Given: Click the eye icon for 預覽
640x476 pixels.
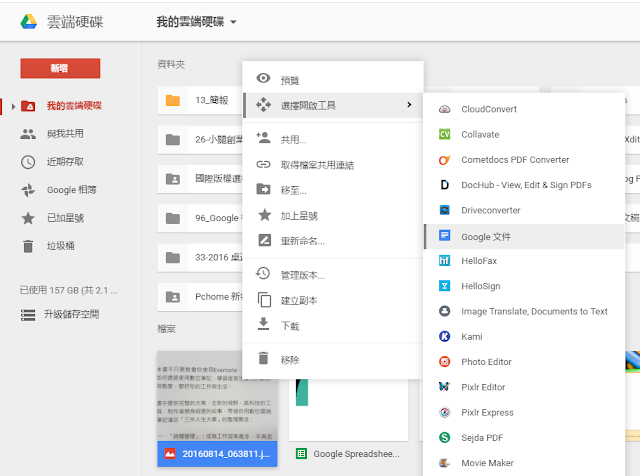Looking at the screenshot, I should tap(263, 78).
